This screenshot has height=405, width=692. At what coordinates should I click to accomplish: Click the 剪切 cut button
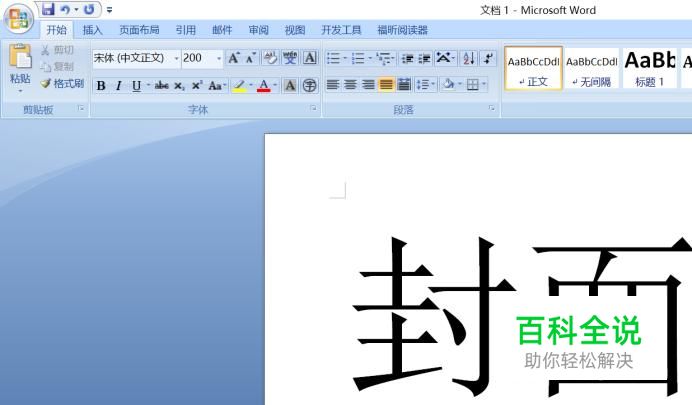(x=57, y=50)
